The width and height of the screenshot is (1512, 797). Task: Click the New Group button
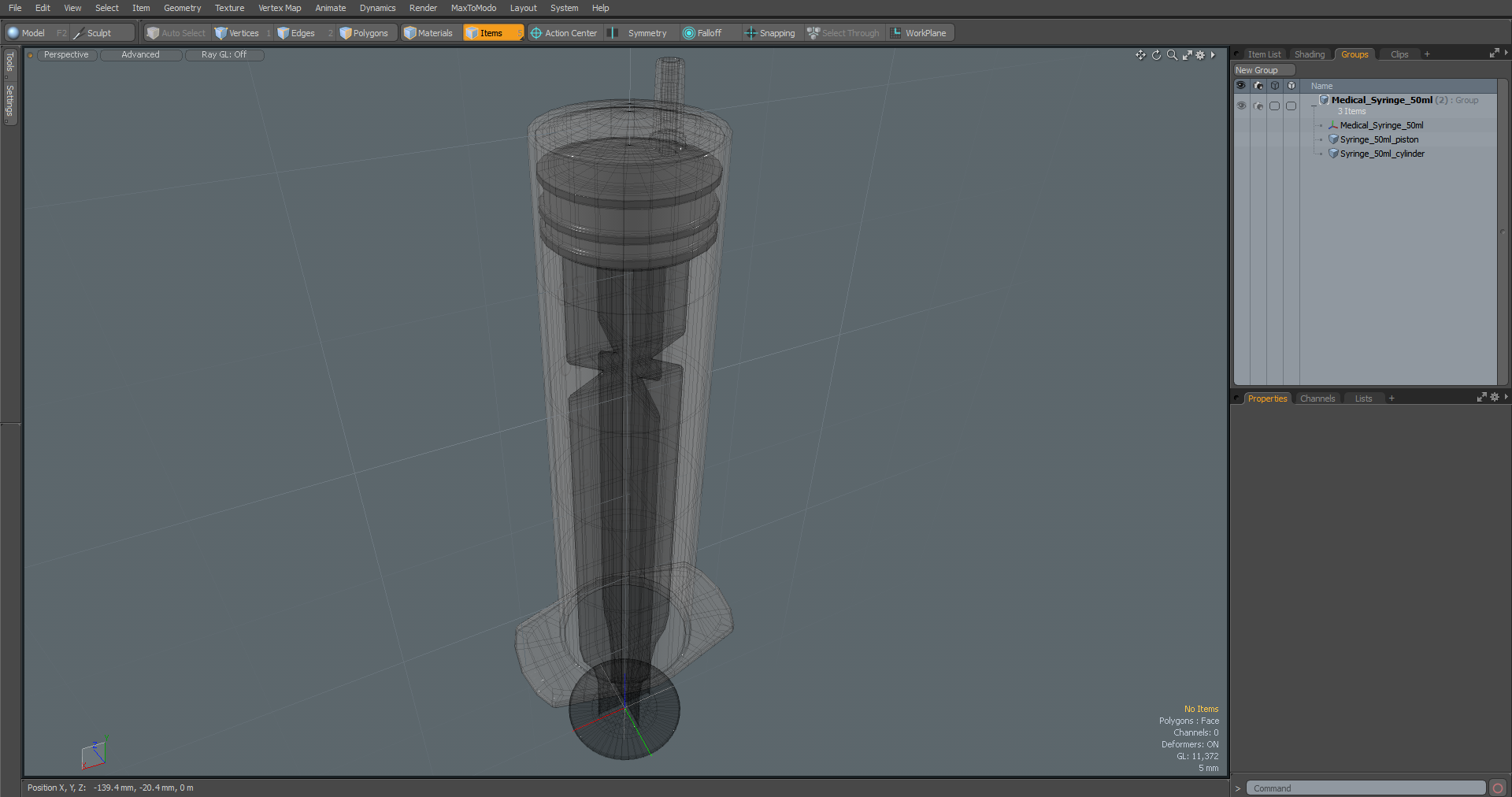[x=1263, y=70]
